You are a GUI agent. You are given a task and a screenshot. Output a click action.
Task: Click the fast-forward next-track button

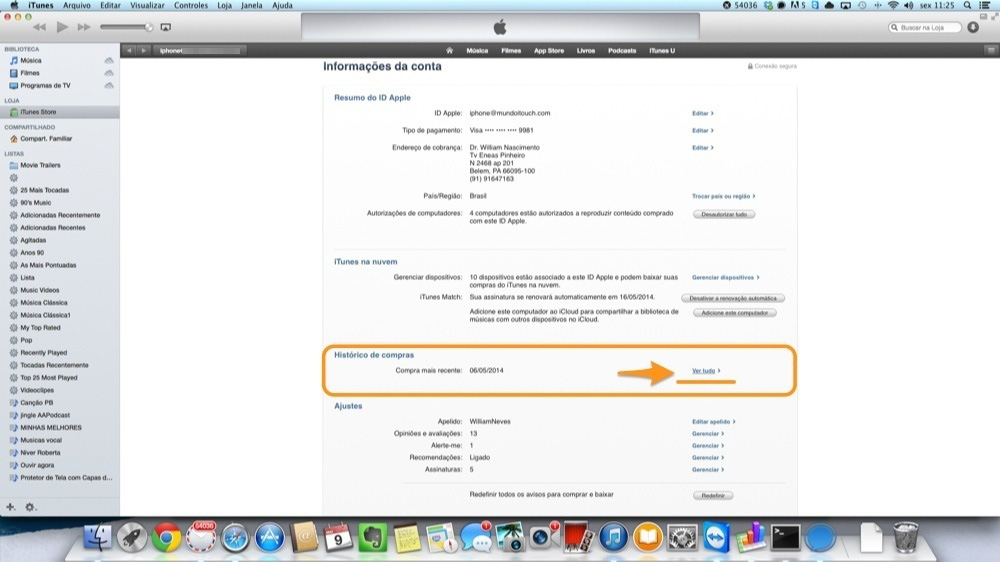(84, 27)
